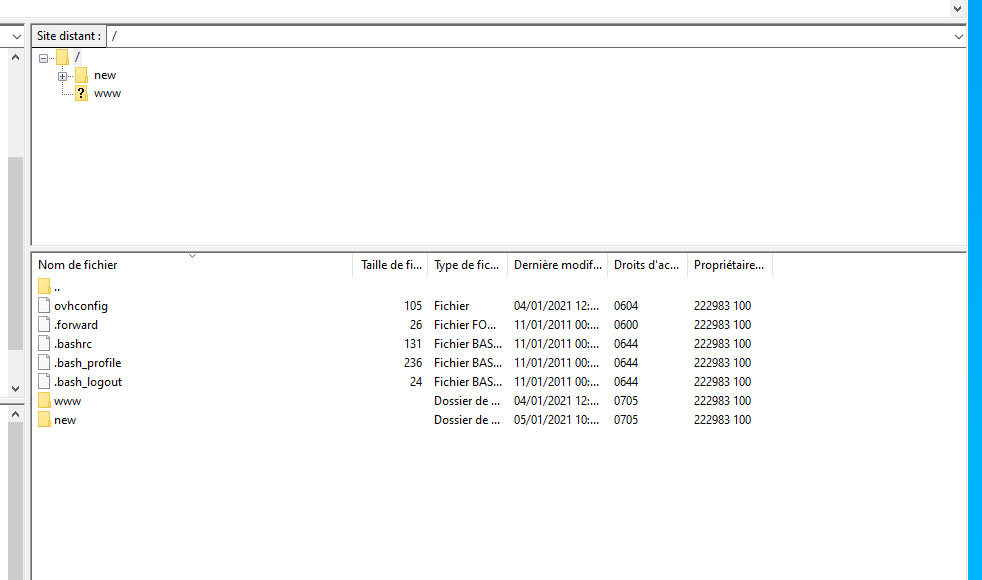Select the .bash_profile file icon
The height and width of the screenshot is (580, 982).
point(44,363)
